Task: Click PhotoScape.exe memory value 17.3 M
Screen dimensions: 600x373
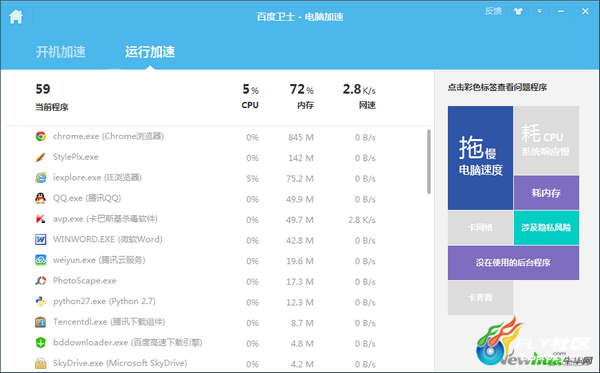Action: tap(300, 282)
